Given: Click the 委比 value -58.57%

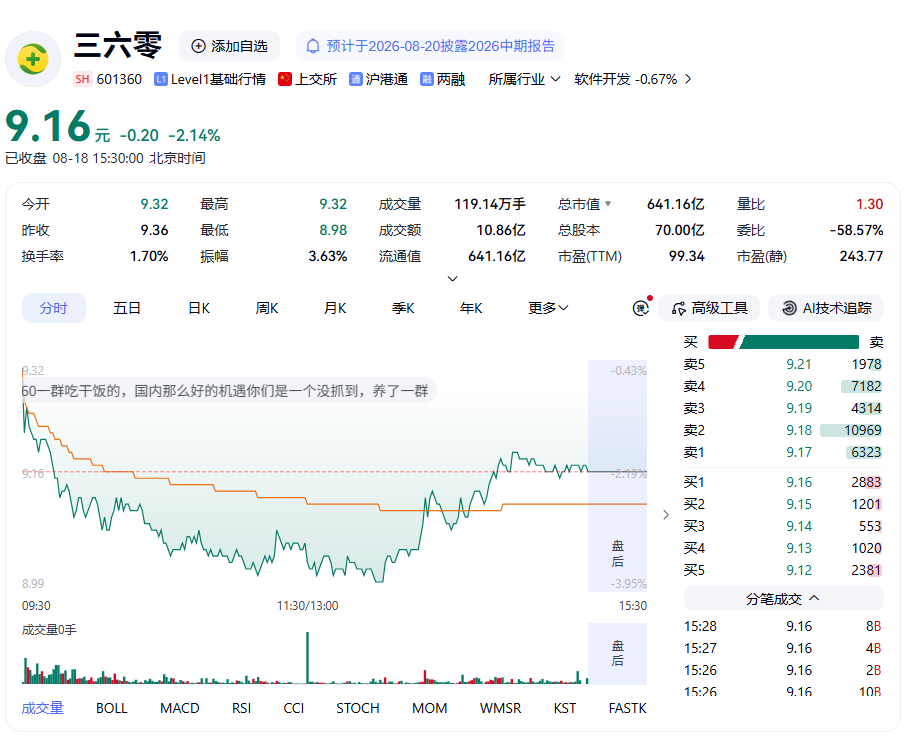Looking at the screenshot, I should pos(856,230).
